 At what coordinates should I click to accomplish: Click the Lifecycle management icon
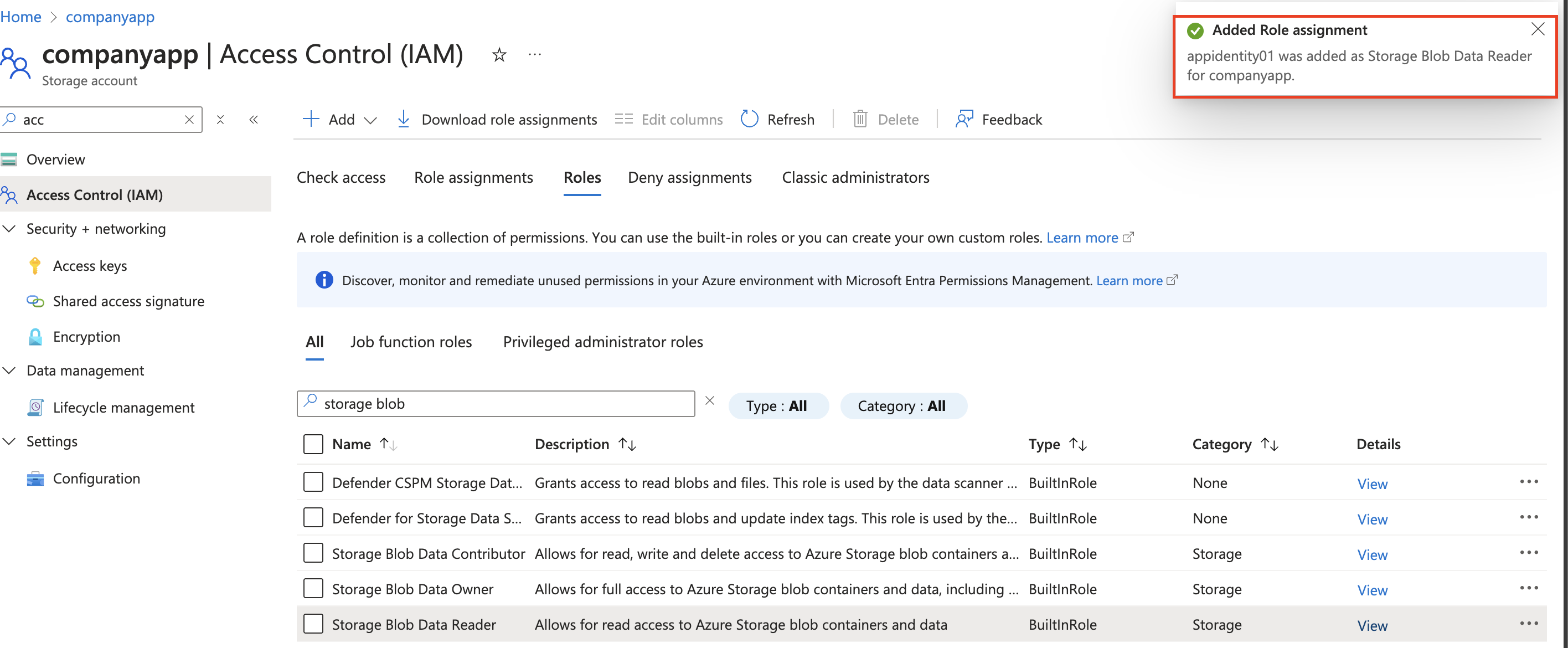click(x=35, y=408)
